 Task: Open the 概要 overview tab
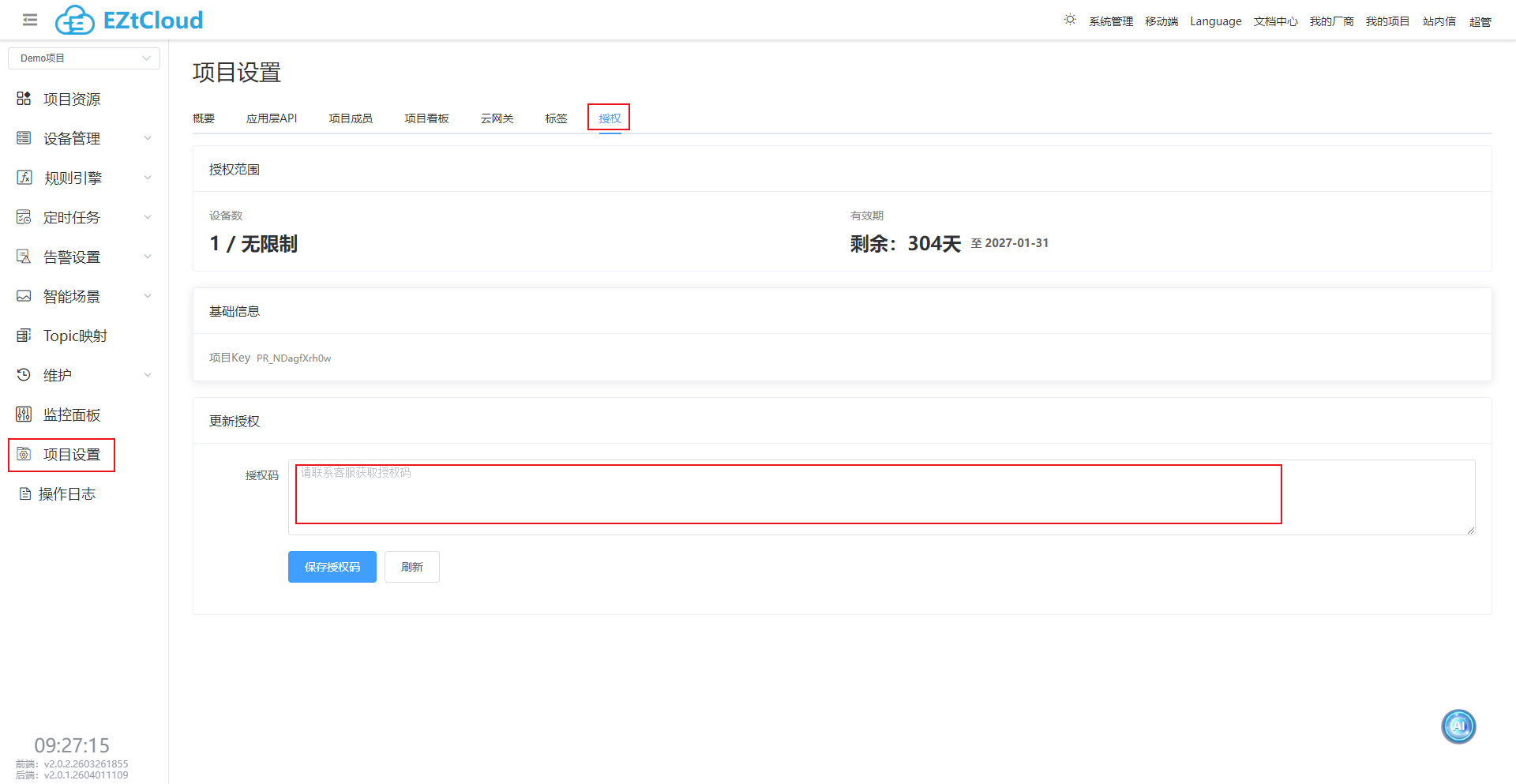pos(203,118)
